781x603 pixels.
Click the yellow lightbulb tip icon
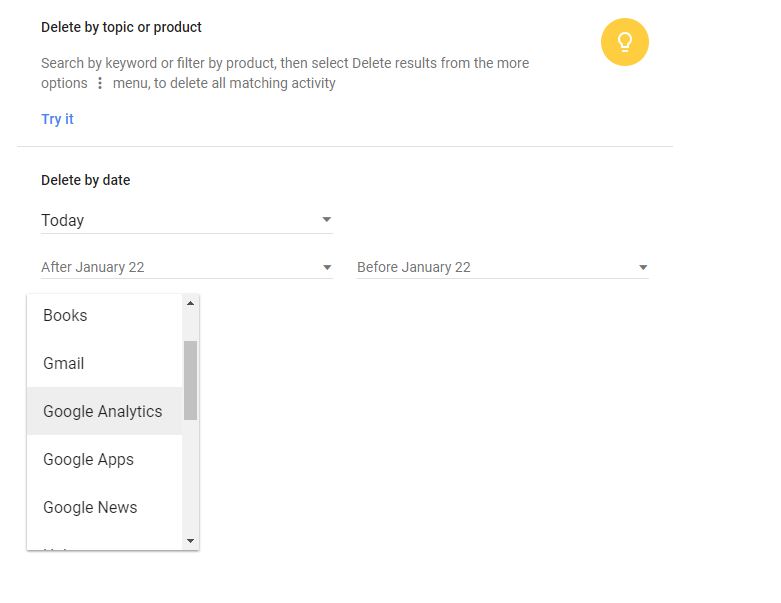pyautogui.click(x=624, y=42)
